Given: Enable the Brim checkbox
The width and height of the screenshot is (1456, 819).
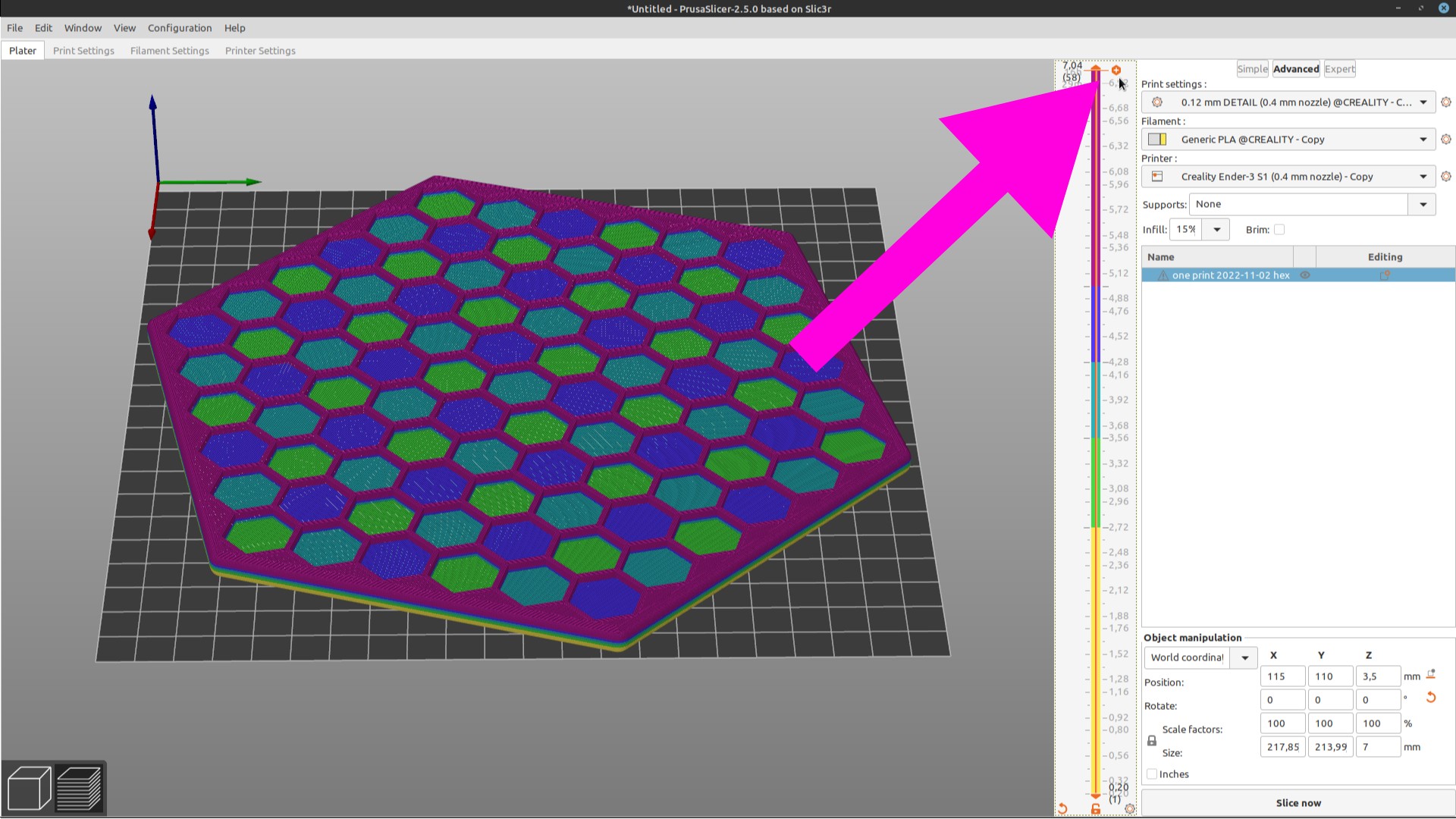Looking at the screenshot, I should [1279, 229].
